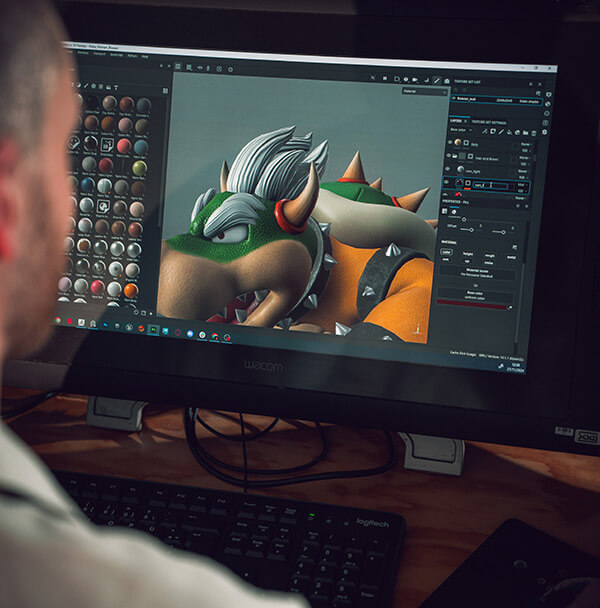Click the first square viewport mode icon

pyautogui.click(x=178, y=67)
